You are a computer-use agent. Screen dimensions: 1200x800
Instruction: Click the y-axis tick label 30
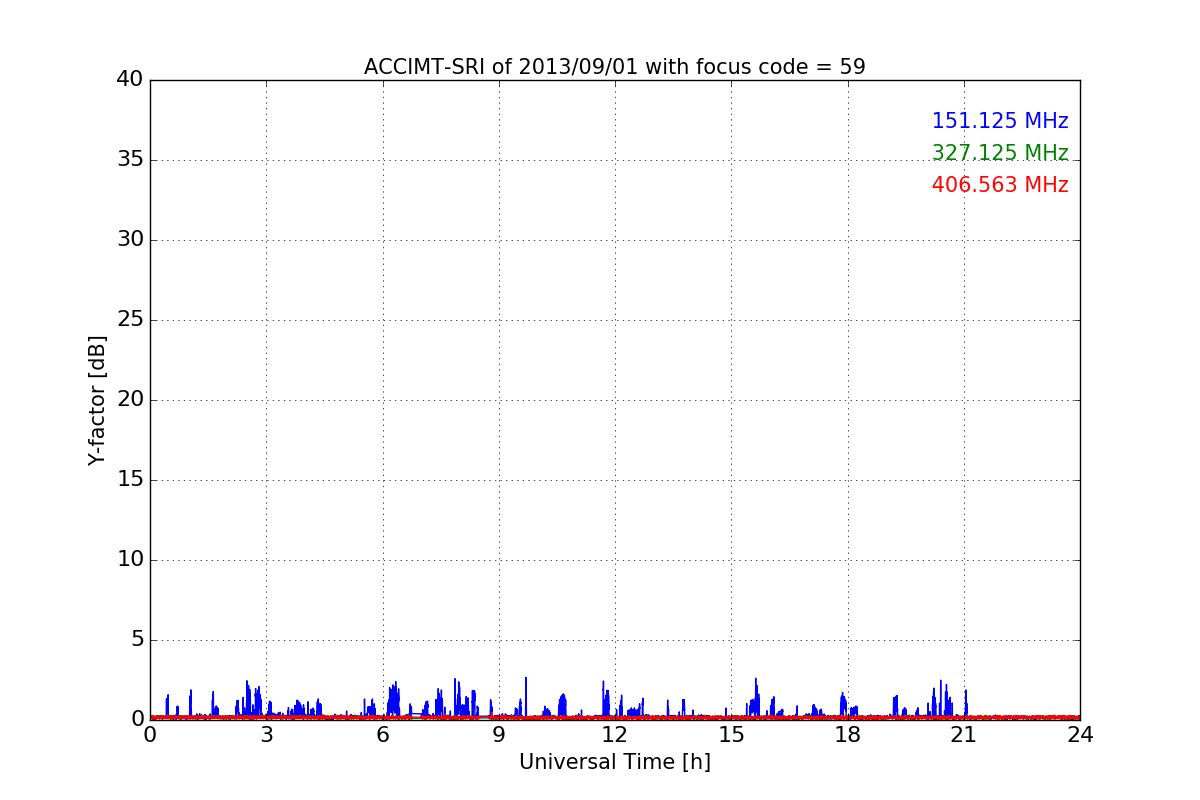click(x=130, y=239)
